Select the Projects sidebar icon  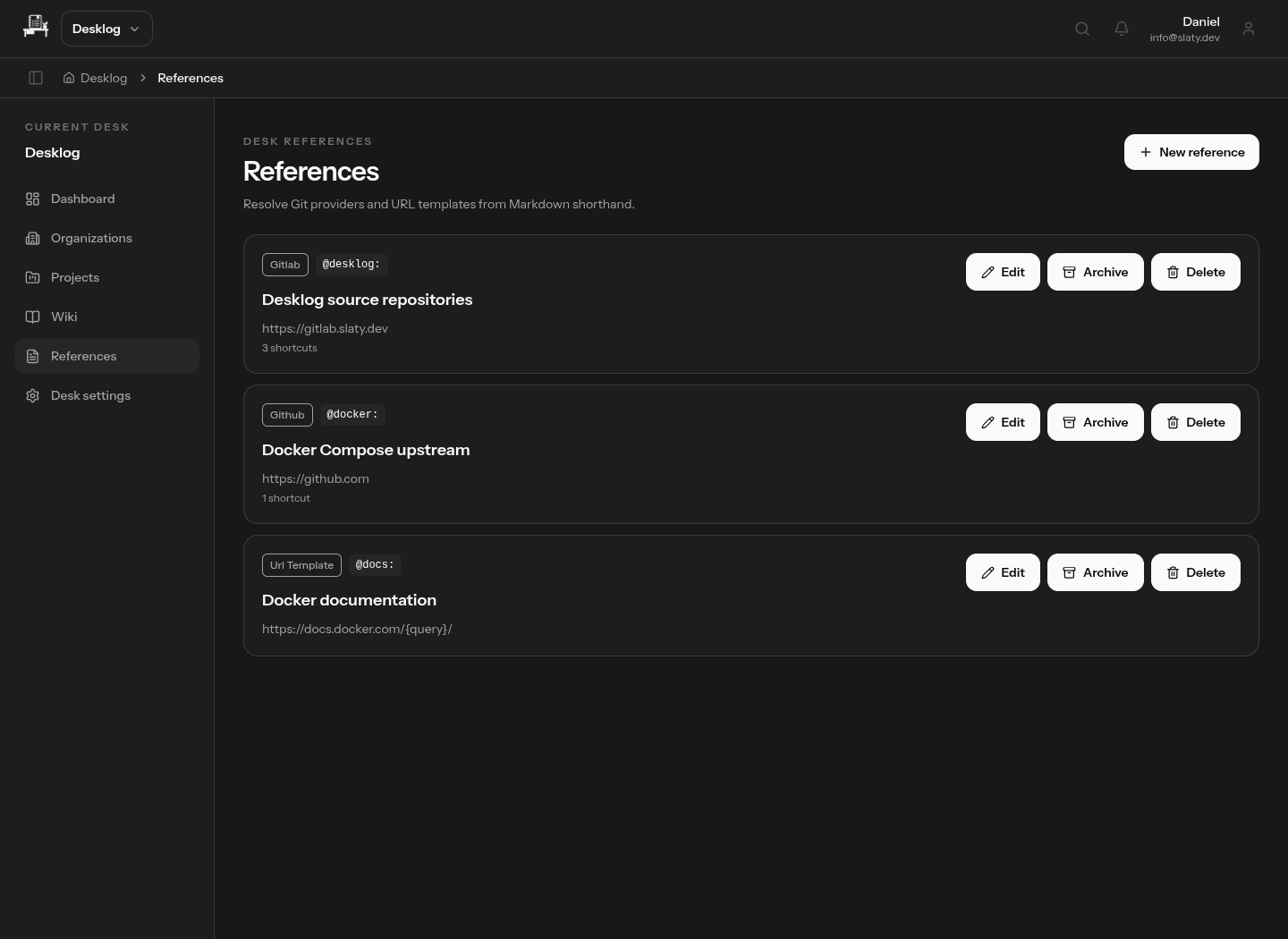(x=33, y=277)
